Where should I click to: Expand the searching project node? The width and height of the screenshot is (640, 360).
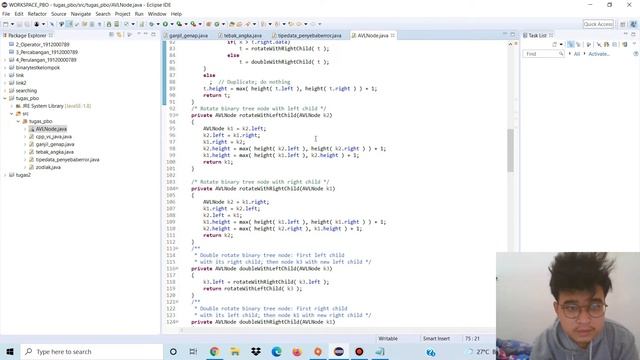click(5, 91)
